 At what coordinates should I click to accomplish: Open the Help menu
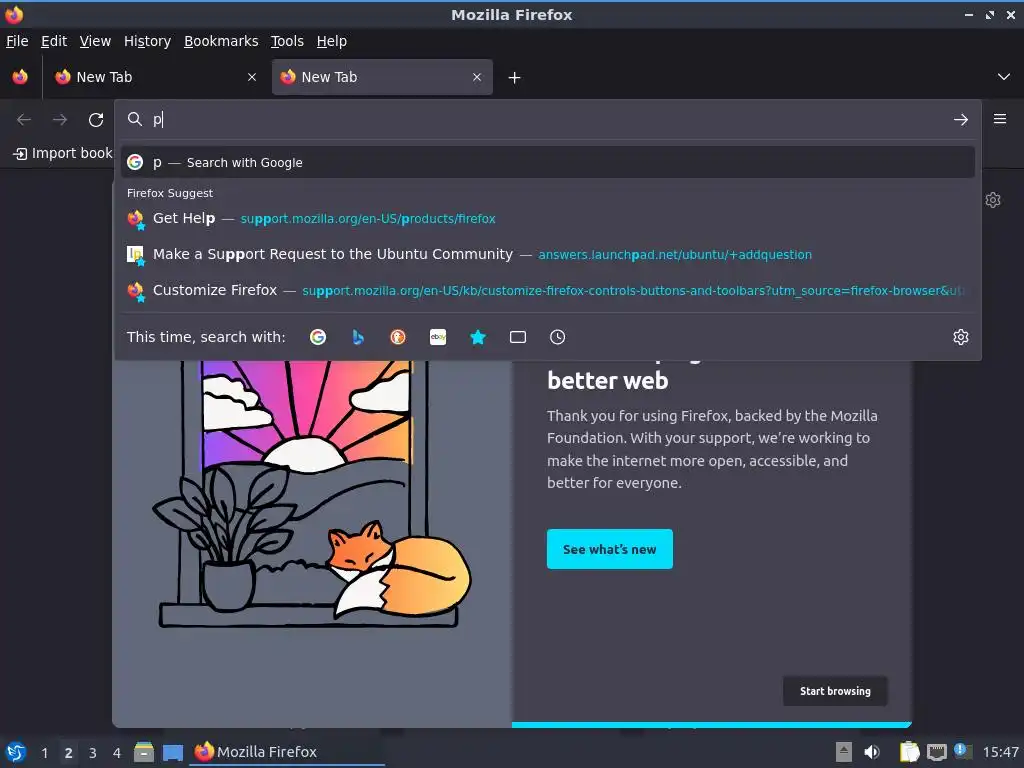tap(332, 41)
